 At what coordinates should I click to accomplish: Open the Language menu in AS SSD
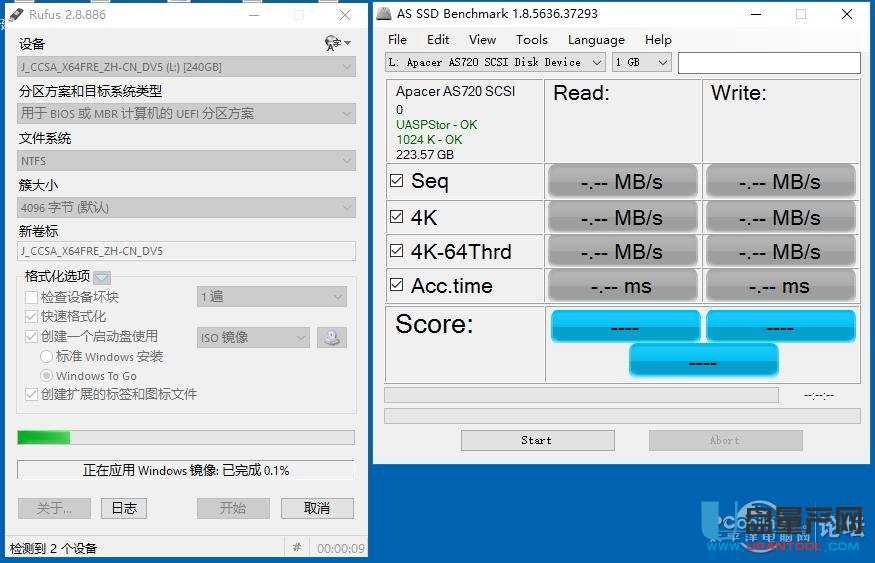click(x=596, y=40)
